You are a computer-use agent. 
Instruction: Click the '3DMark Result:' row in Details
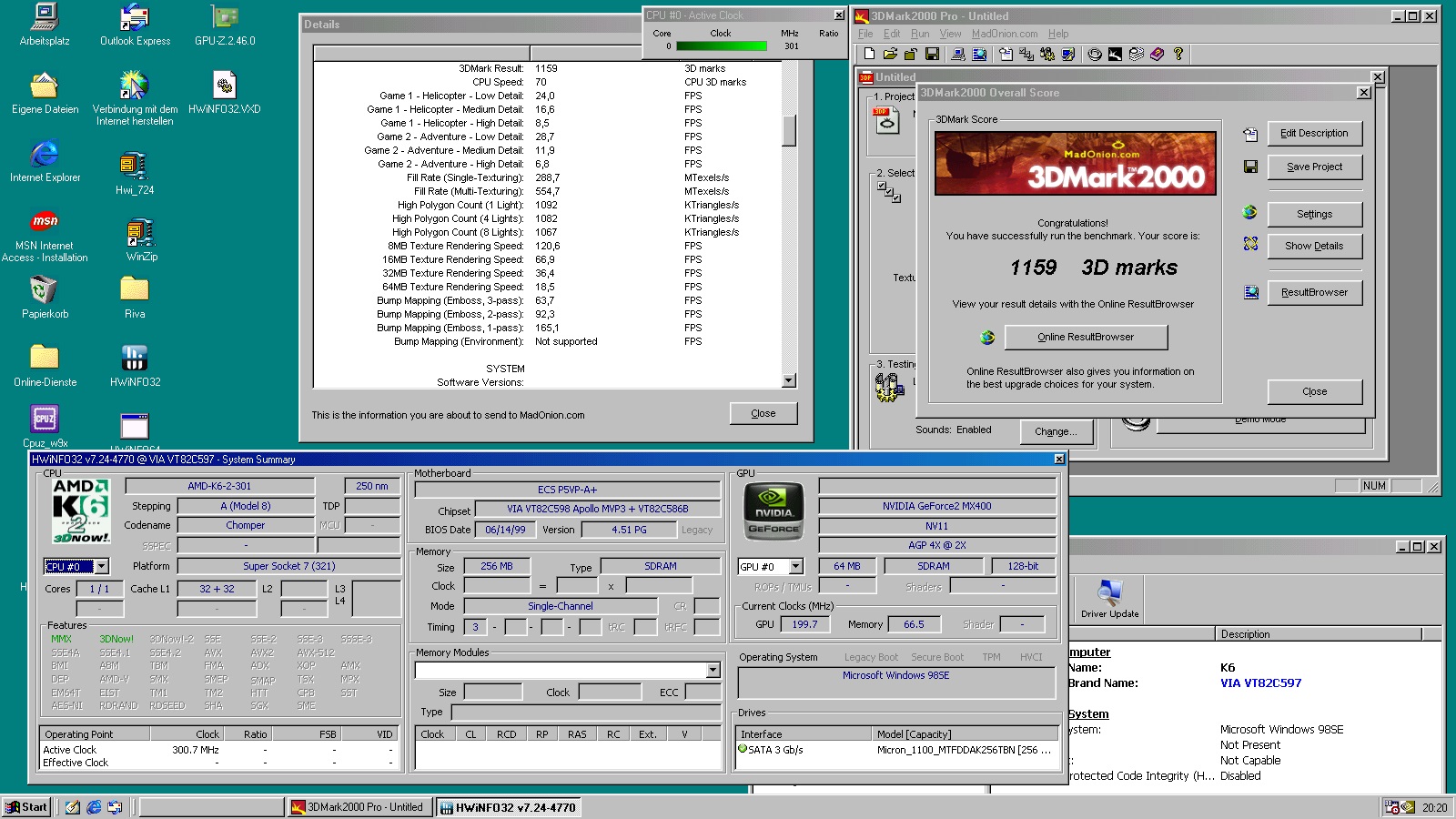pyautogui.click(x=546, y=68)
